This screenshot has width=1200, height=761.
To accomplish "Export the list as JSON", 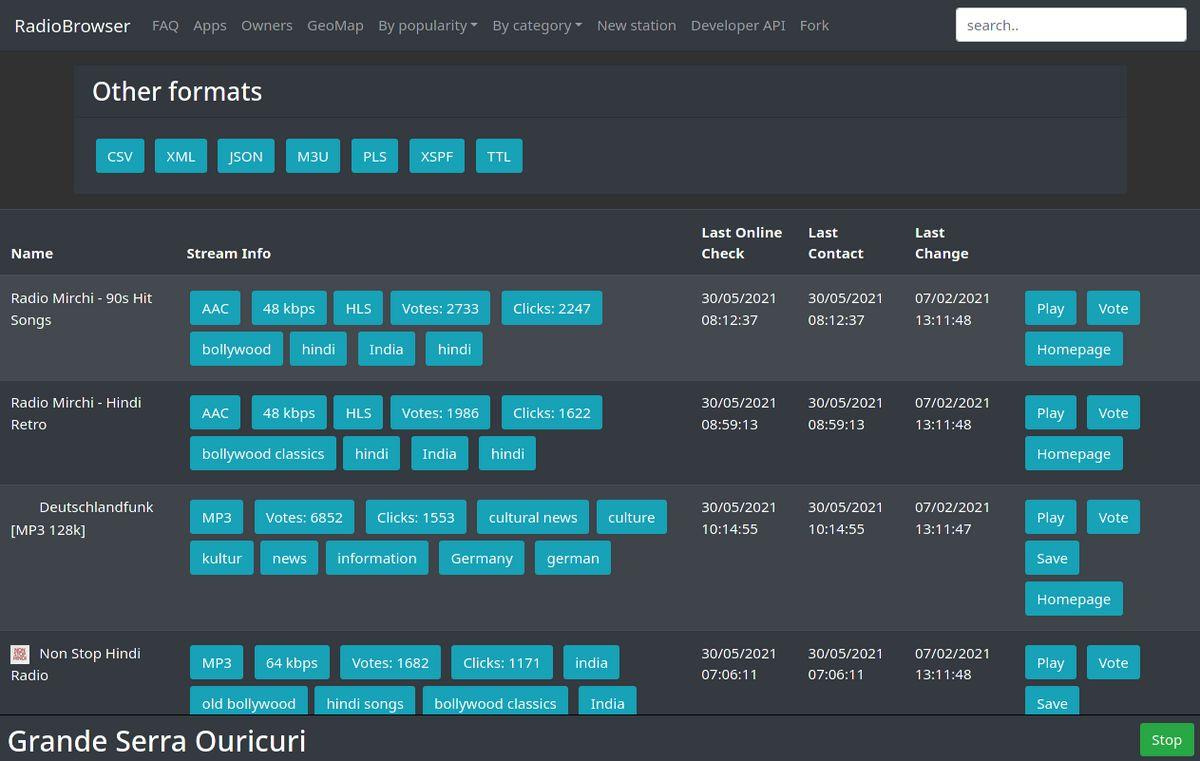I will (x=246, y=157).
